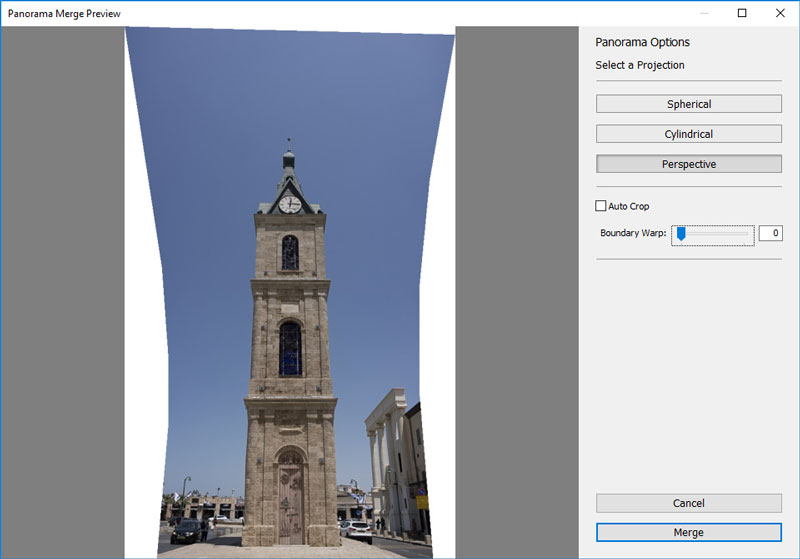Choose the Cylindrical projection
This screenshot has width=800, height=559.
point(688,134)
